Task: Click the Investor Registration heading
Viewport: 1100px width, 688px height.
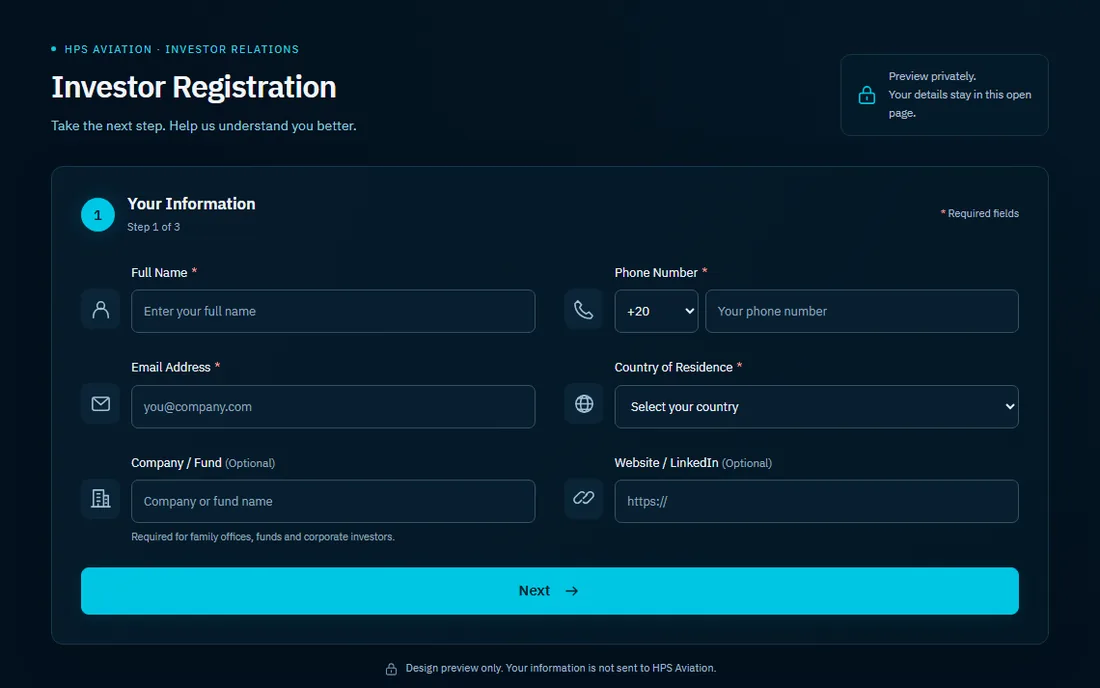Action: [x=194, y=87]
